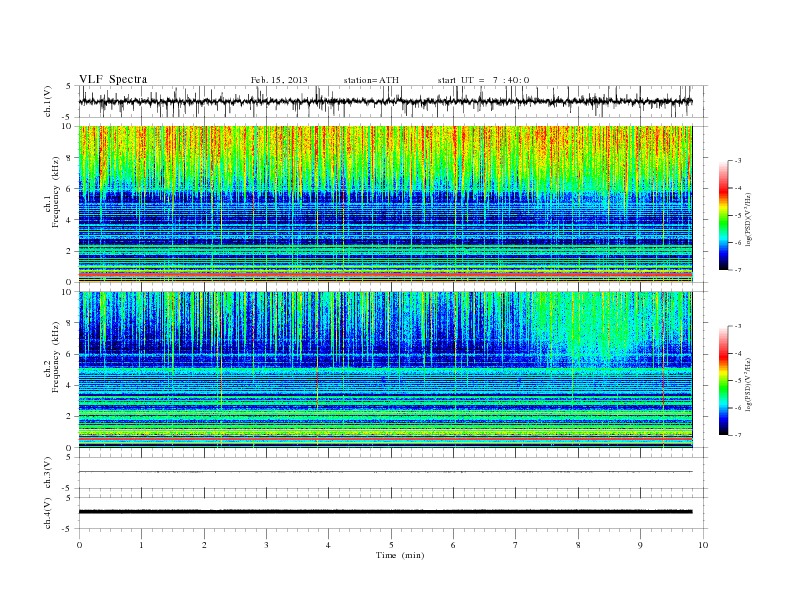The height and width of the screenshot is (612, 792).
Task: Click the ch.1(V) waveform axis label
Action: click(48, 101)
